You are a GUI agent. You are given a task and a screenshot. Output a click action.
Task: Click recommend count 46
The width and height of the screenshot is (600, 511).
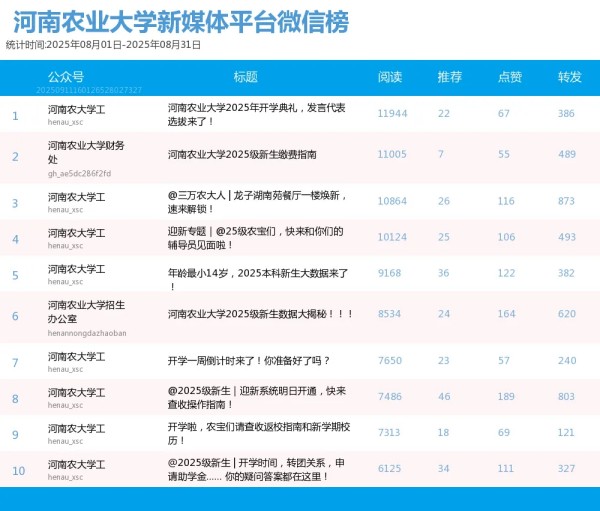point(444,397)
